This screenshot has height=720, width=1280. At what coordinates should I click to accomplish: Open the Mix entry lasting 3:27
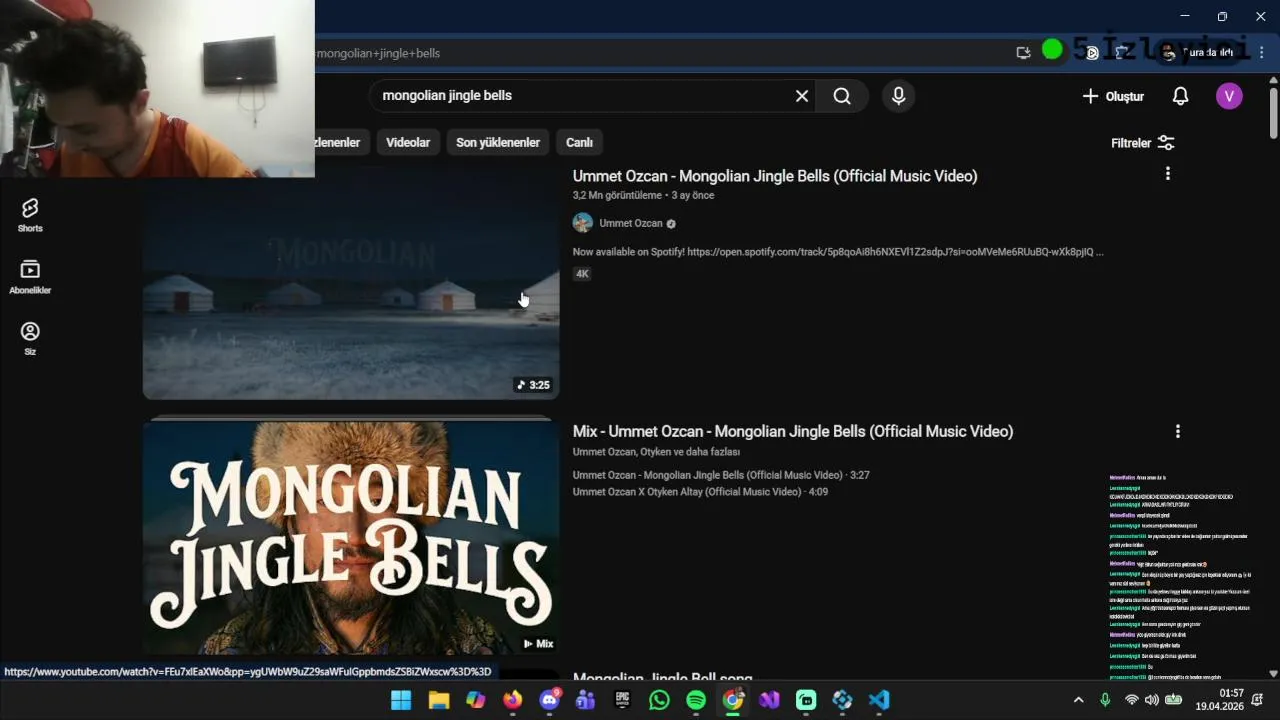721,475
